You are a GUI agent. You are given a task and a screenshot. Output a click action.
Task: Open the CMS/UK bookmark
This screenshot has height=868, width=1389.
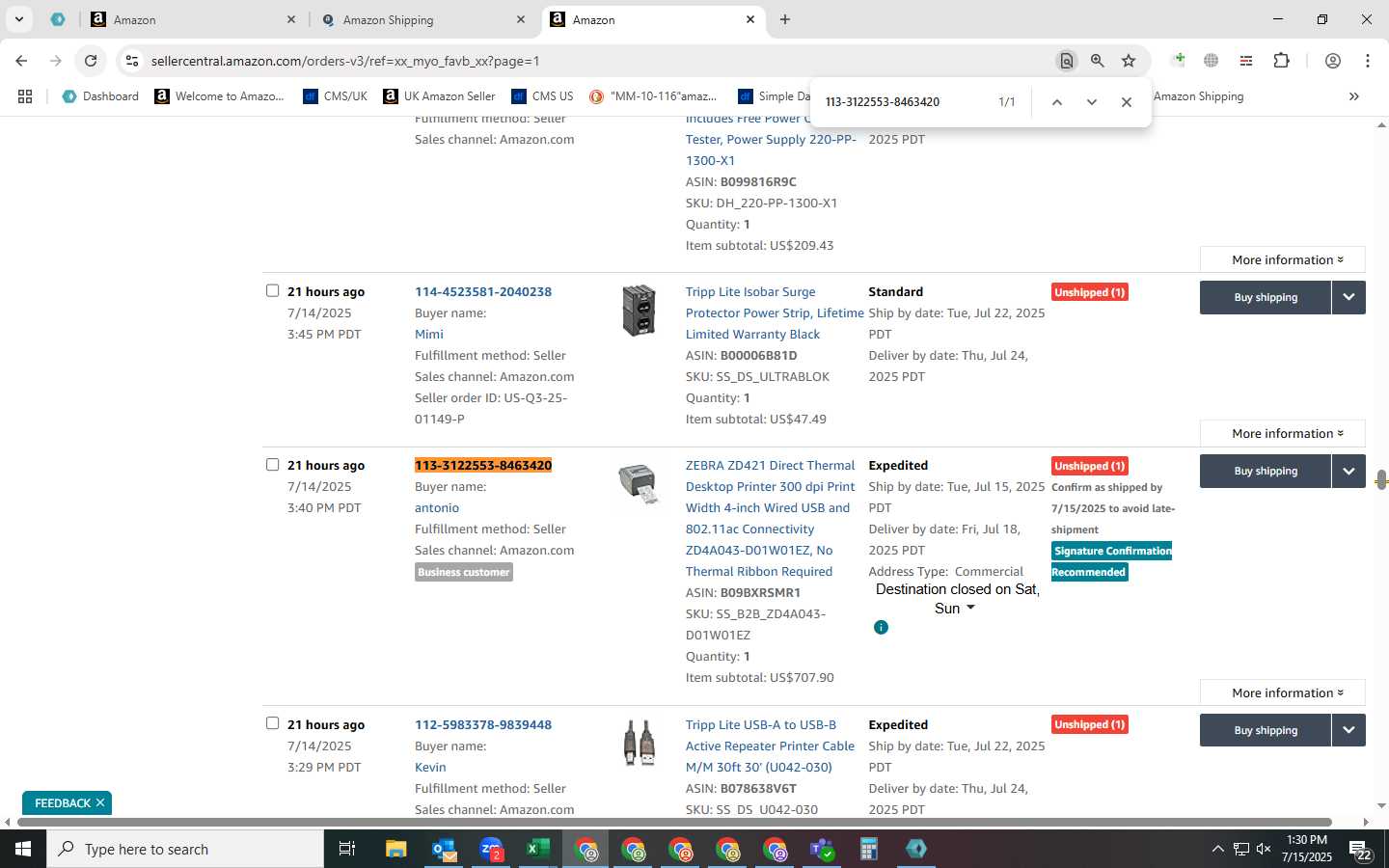coord(335,96)
